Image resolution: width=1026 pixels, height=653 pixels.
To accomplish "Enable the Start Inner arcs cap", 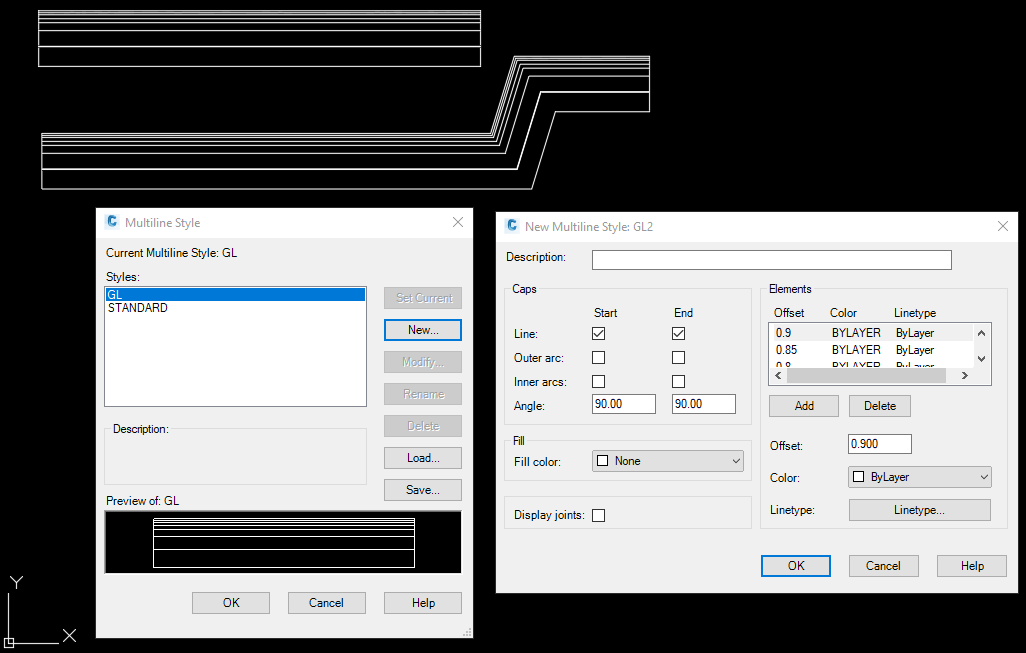I will [x=598, y=381].
